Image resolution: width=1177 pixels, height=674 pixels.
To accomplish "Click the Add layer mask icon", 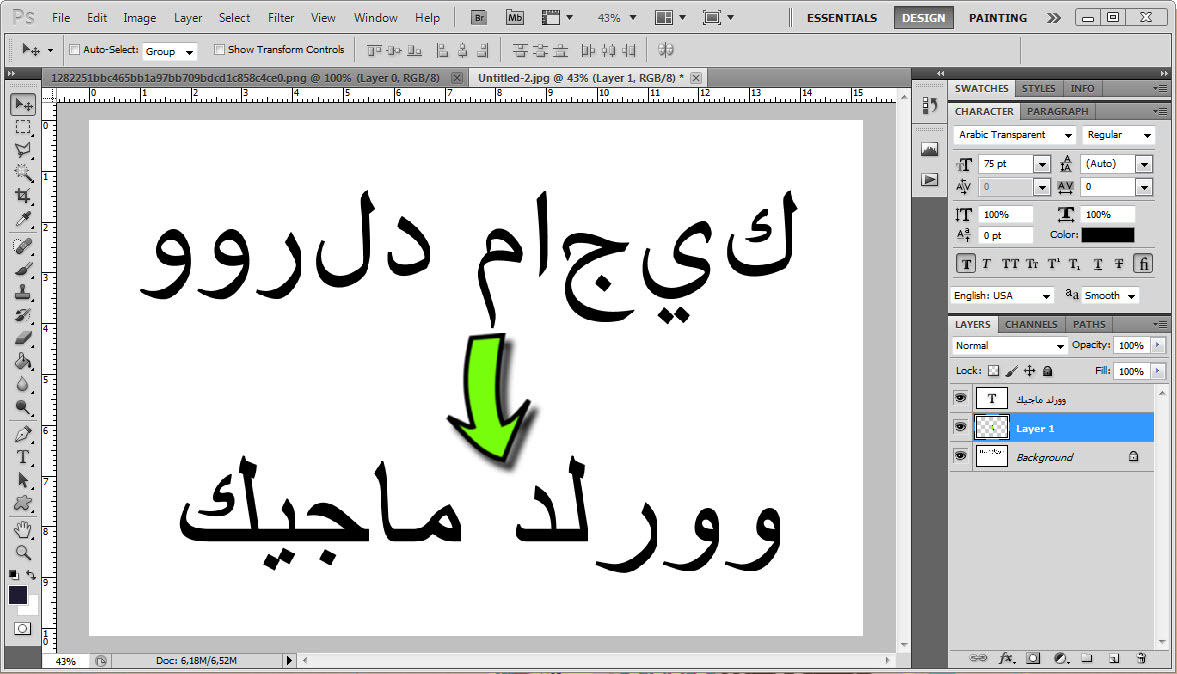I will 1034,658.
